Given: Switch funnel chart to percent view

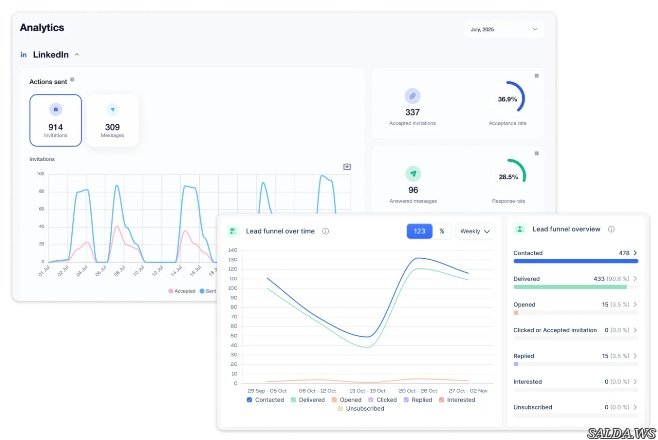Looking at the screenshot, I should pos(441,231).
